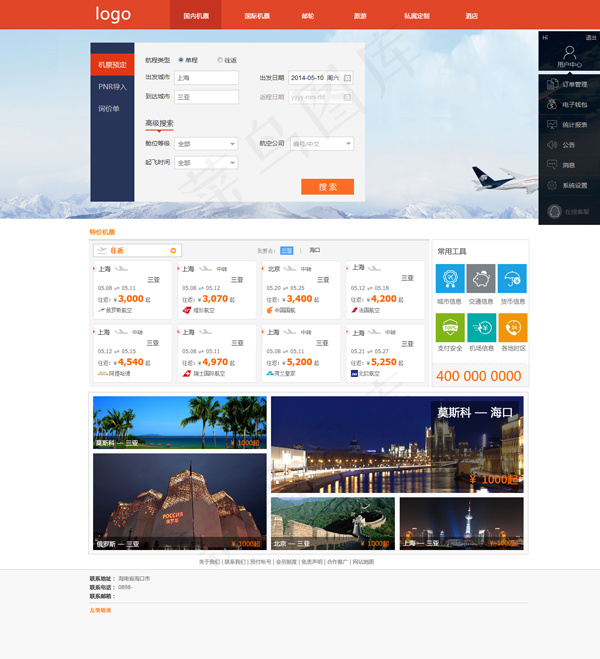Click the 关于我们 footer link

point(209,561)
